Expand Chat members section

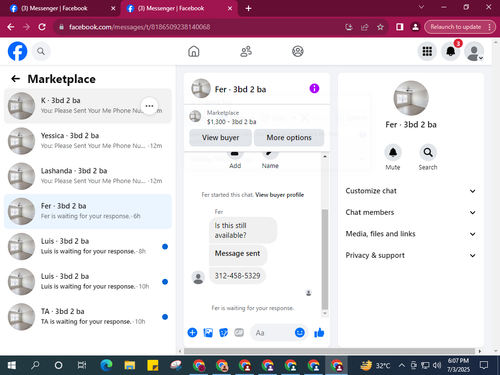411,212
